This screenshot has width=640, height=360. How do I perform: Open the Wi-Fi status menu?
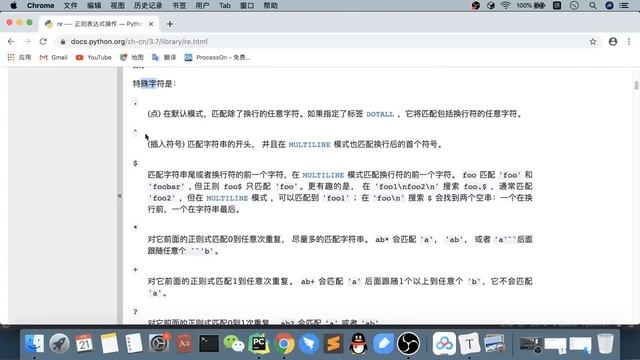[x=506, y=6]
